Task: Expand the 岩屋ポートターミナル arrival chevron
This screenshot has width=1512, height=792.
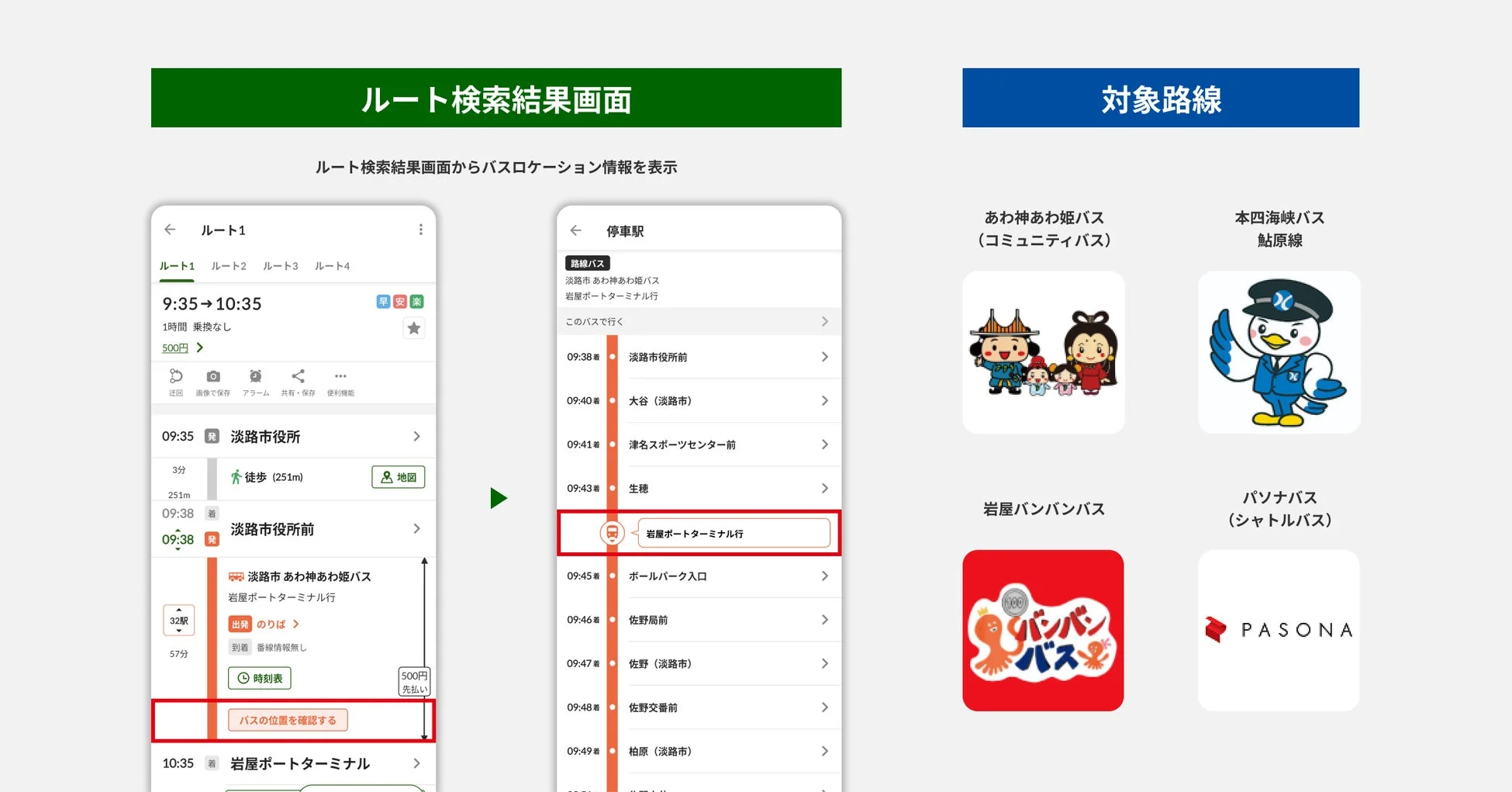Action: tap(416, 763)
